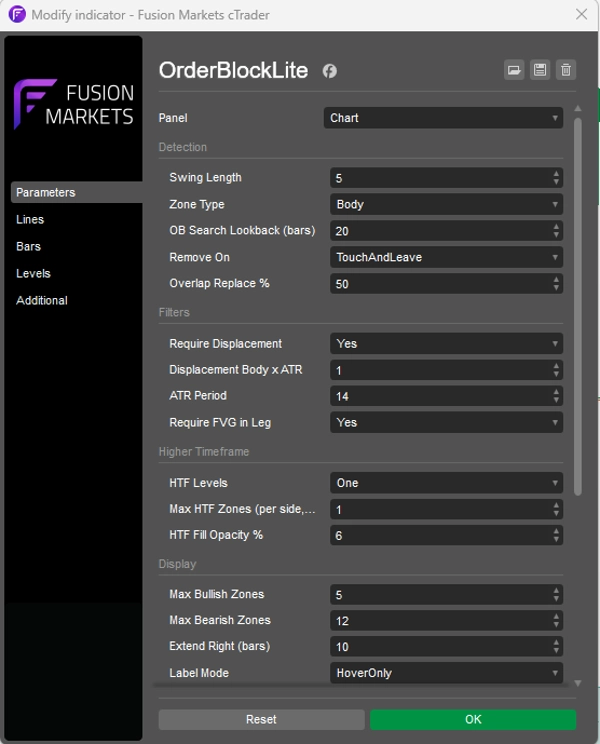Click the load parameters folder icon
The image size is (600, 744).
tap(514, 70)
